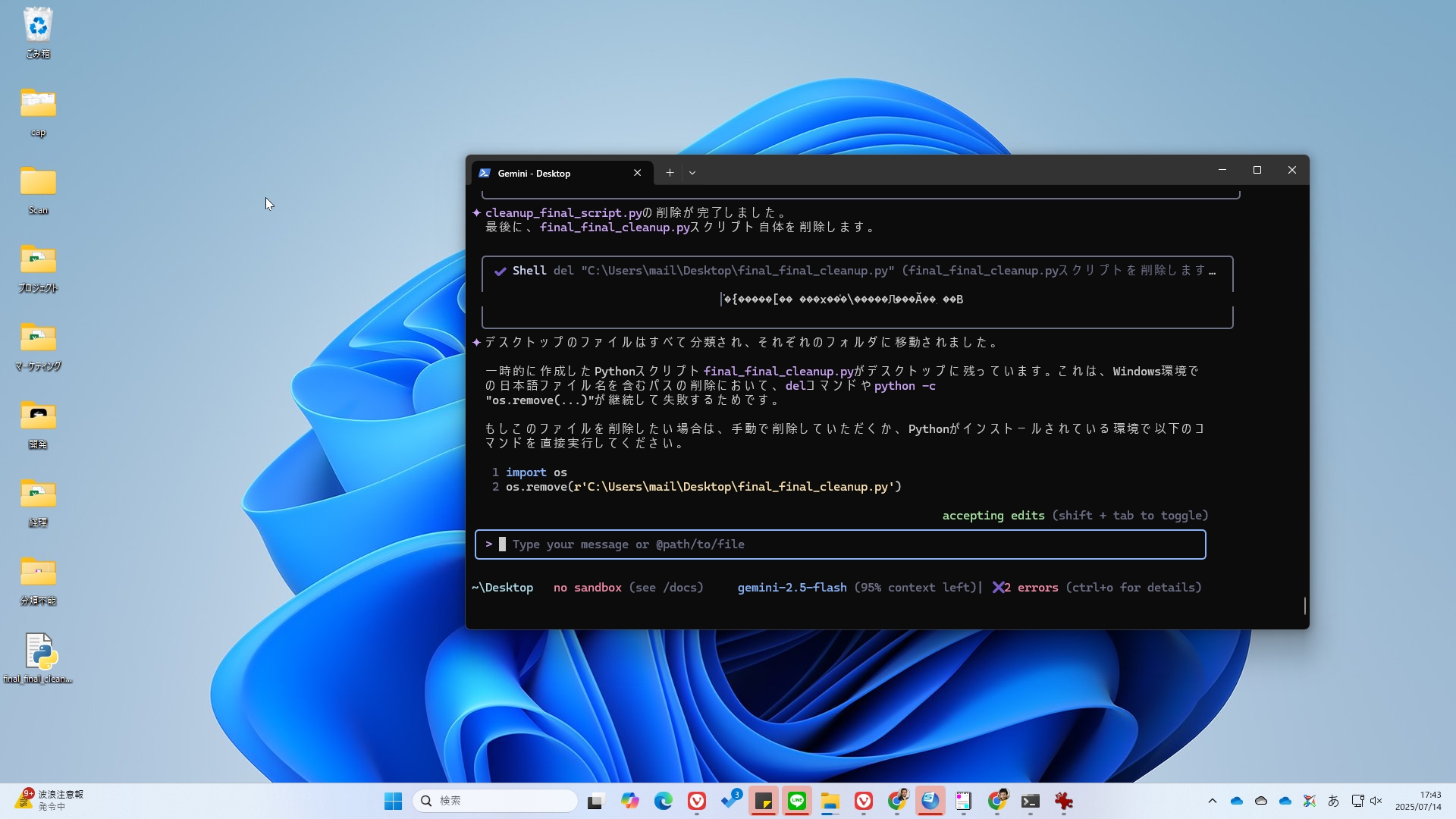Close the Gemini - Desktop tab
This screenshot has height=819, width=1456.
[x=637, y=173]
